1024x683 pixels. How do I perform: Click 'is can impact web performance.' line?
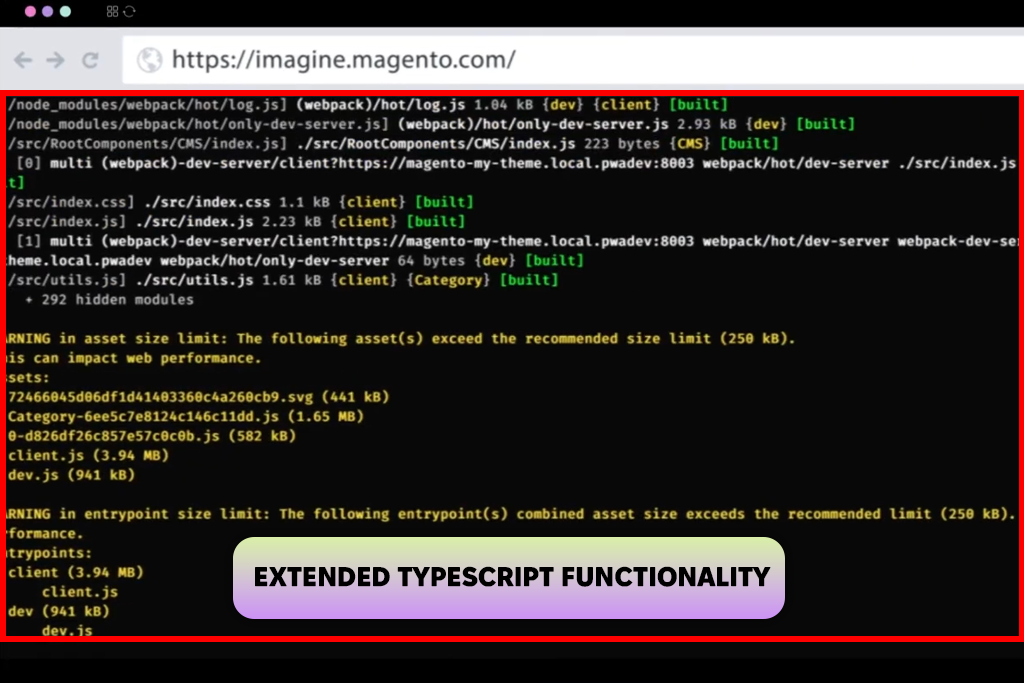point(134,358)
